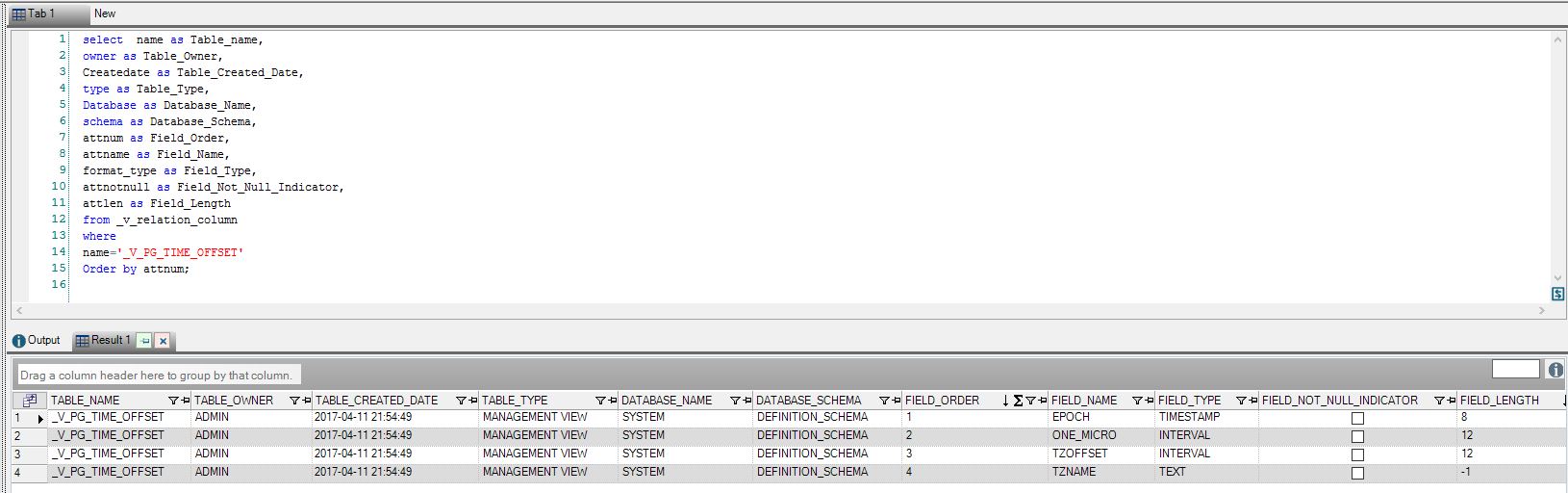This screenshot has width=1568, height=493.
Task: Click the filter icon on TABLE_NAME column
Action: (174, 401)
